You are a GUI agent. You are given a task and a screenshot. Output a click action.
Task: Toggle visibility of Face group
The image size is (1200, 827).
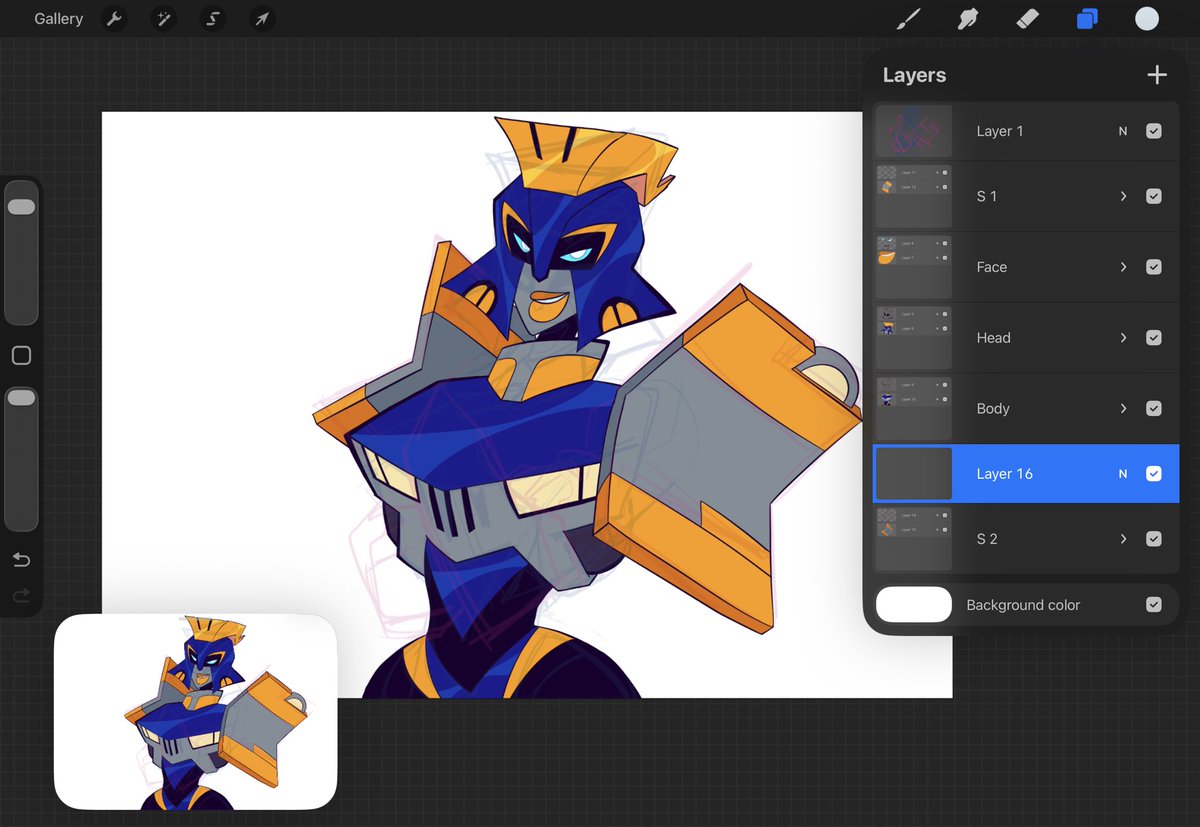pyautogui.click(x=1154, y=267)
